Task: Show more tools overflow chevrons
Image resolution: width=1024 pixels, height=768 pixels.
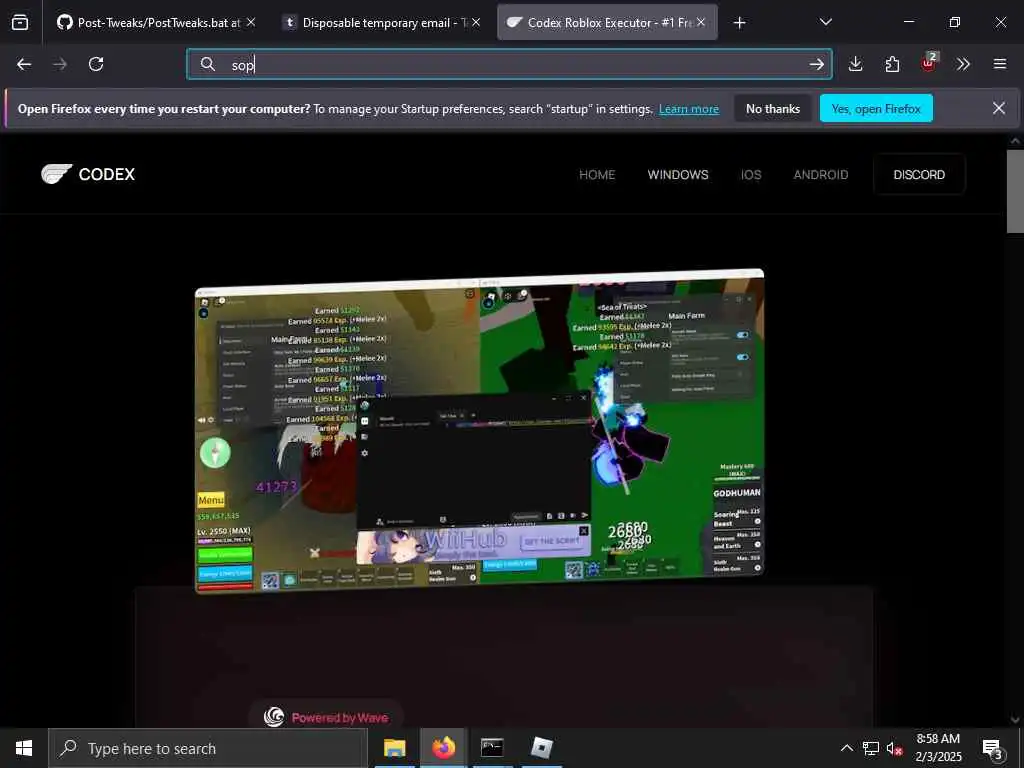Action: pyautogui.click(x=963, y=64)
